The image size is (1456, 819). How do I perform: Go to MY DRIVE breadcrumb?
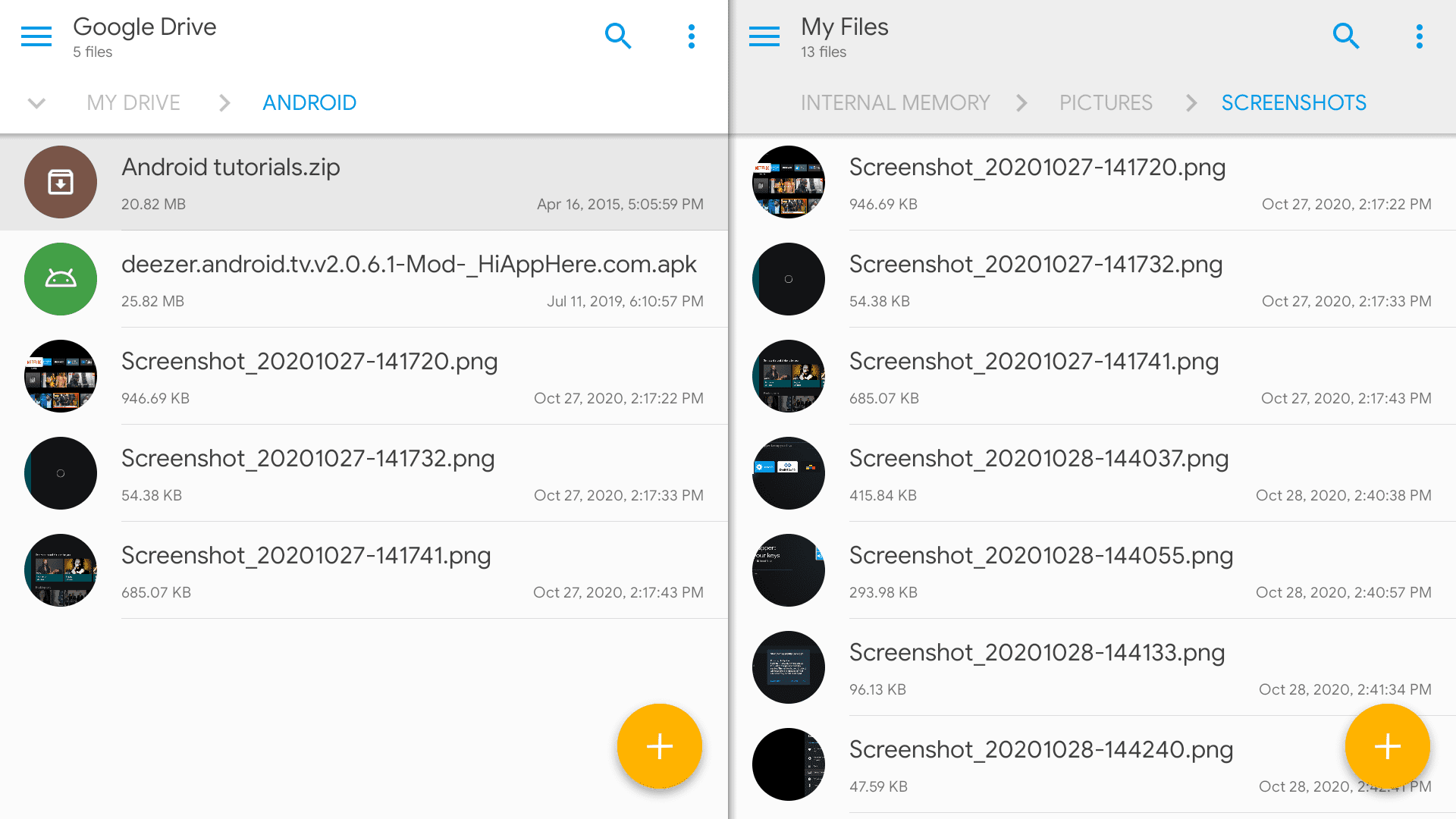coord(133,102)
